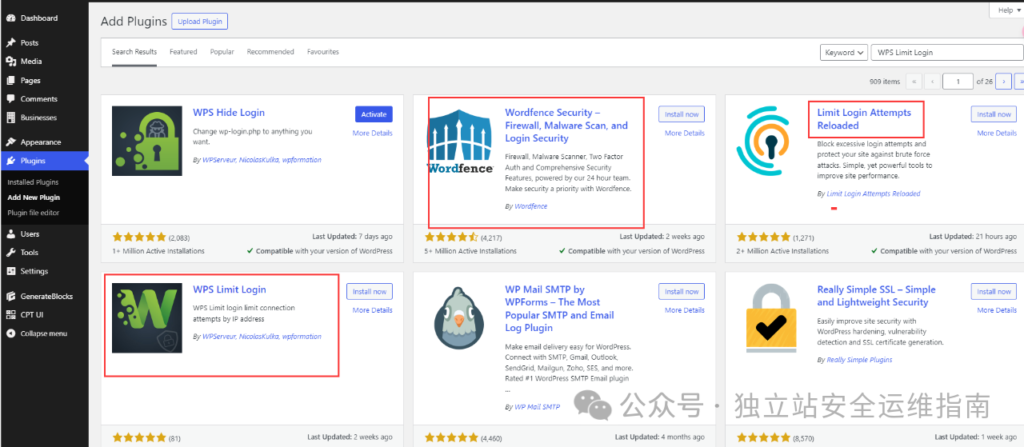Go to the next results page
The height and width of the screenshot is (447, 1024).
coord(1004,82)
